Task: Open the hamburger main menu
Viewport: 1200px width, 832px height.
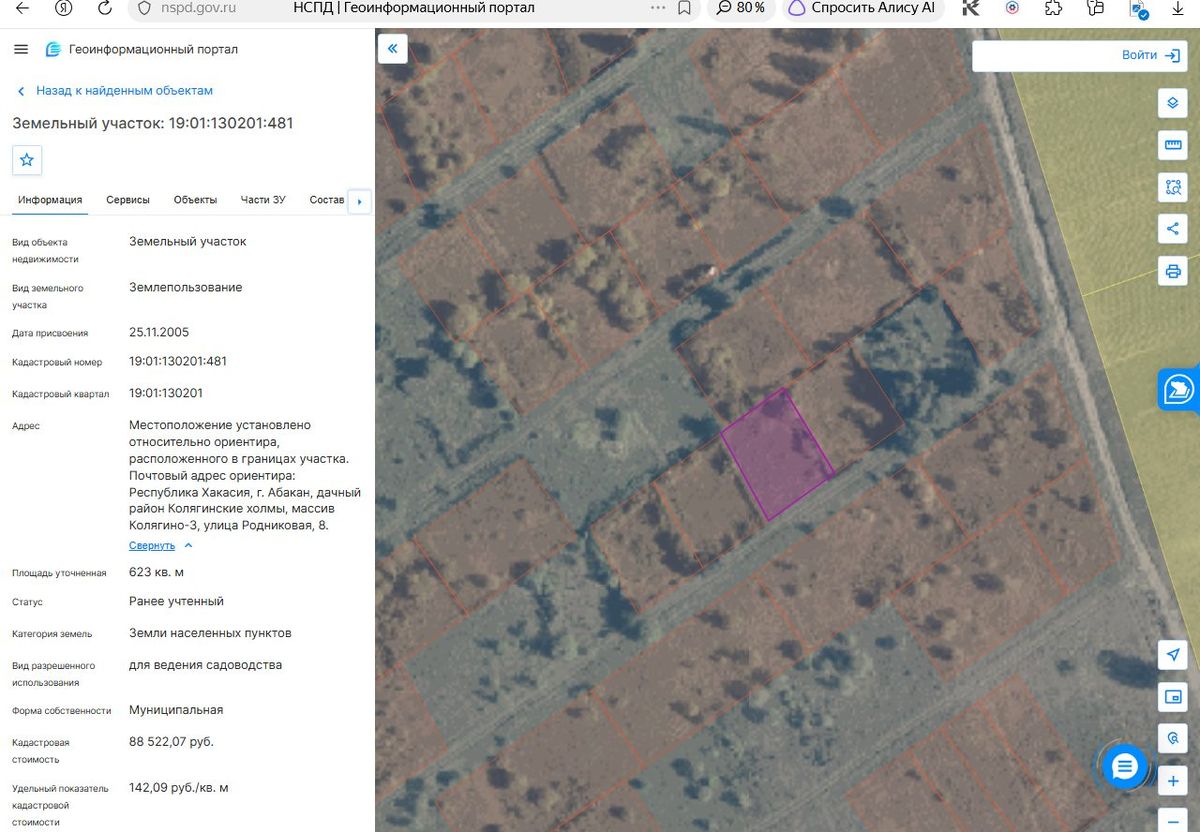Action: (21, 49)
